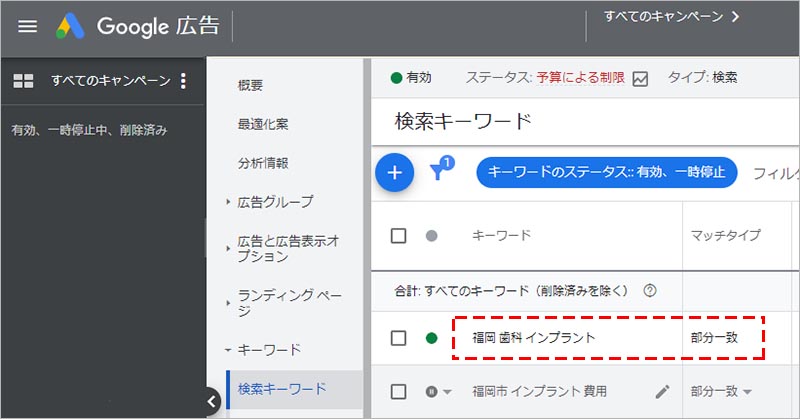This screenshot has width=800, height=419.
Task: Collapse the side navigation panel arrow
Action: 212,400
